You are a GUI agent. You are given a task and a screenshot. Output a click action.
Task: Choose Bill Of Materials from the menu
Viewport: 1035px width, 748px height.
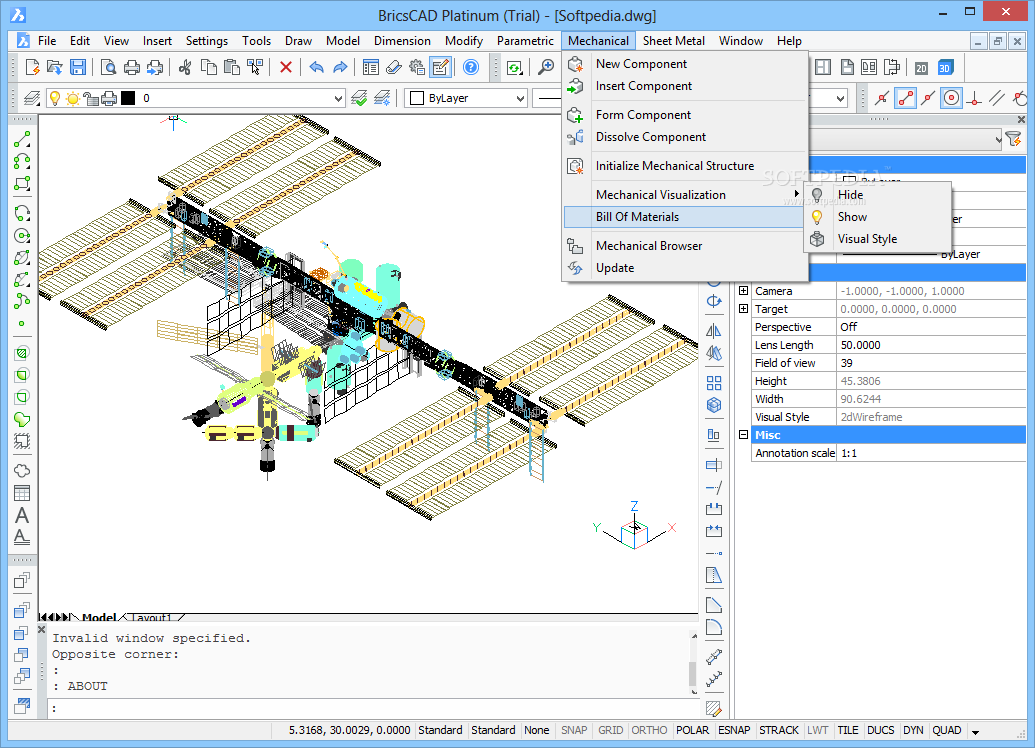683,217
